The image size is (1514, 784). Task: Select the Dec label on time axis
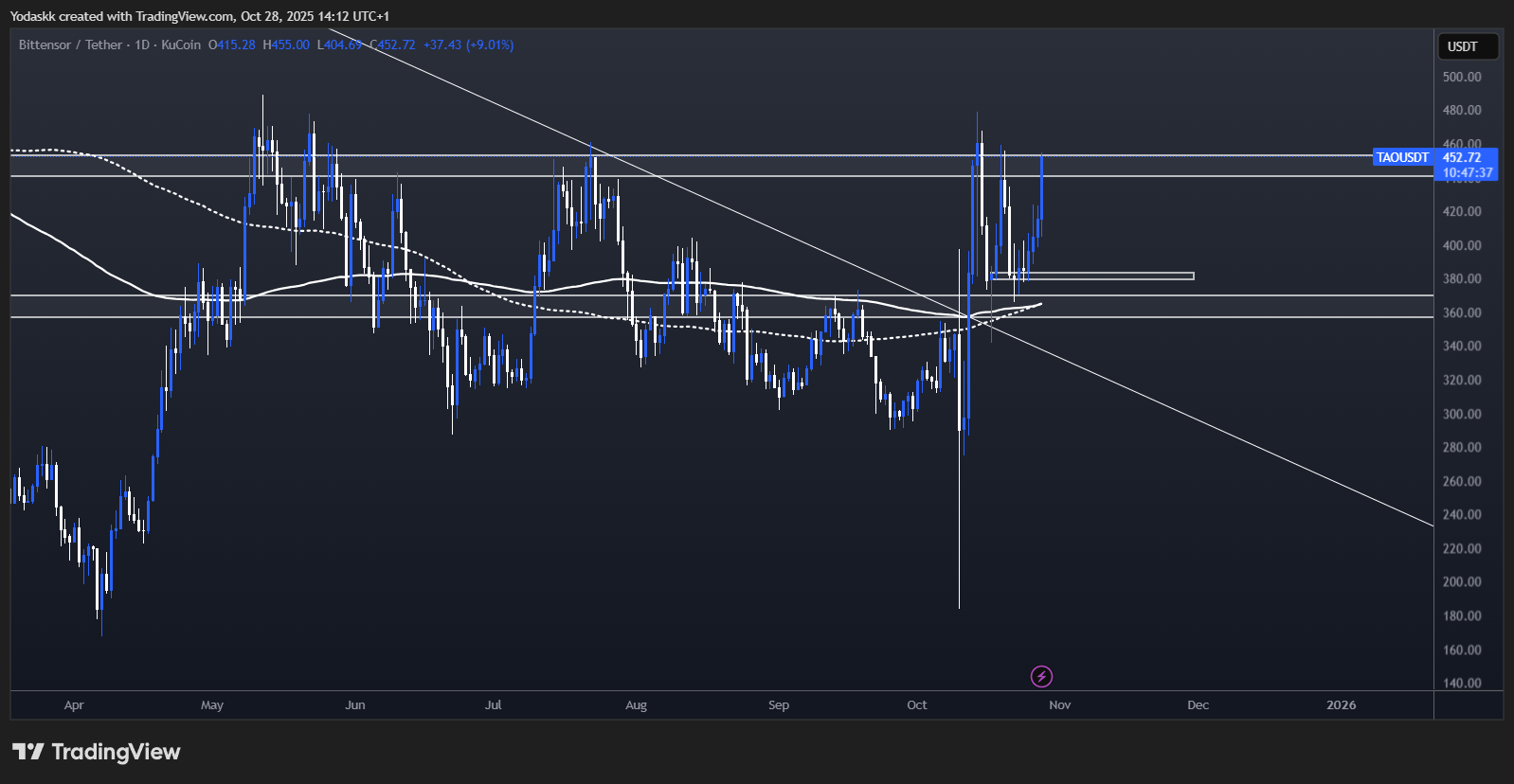pos(1198,704)
